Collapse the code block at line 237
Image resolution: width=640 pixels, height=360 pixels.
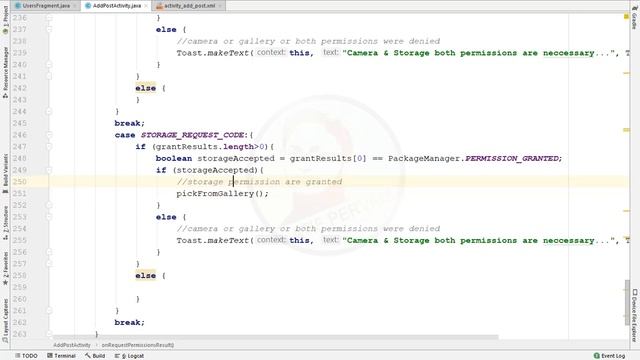point(49,29)
